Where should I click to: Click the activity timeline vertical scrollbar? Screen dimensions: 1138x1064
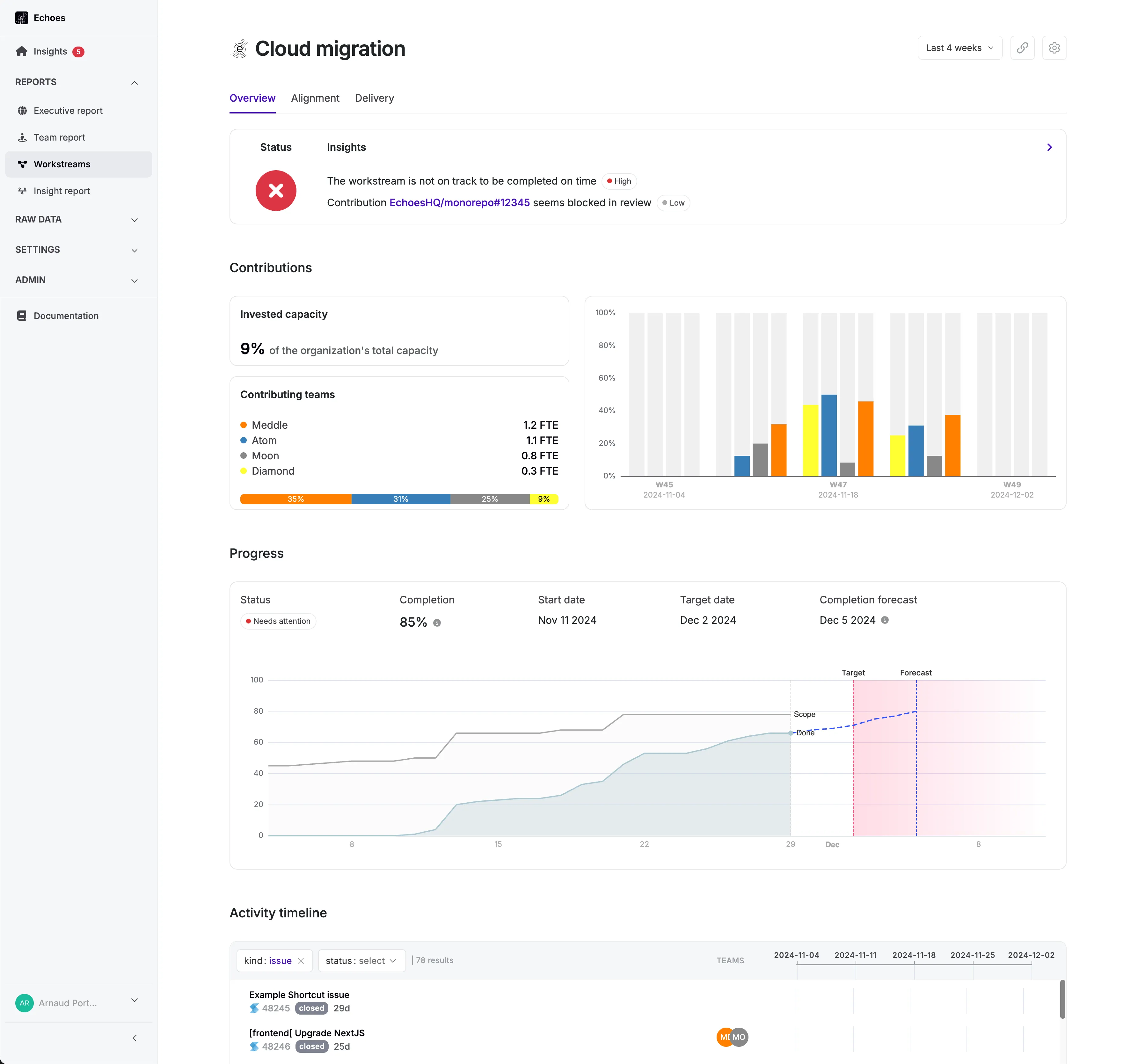1062,999
